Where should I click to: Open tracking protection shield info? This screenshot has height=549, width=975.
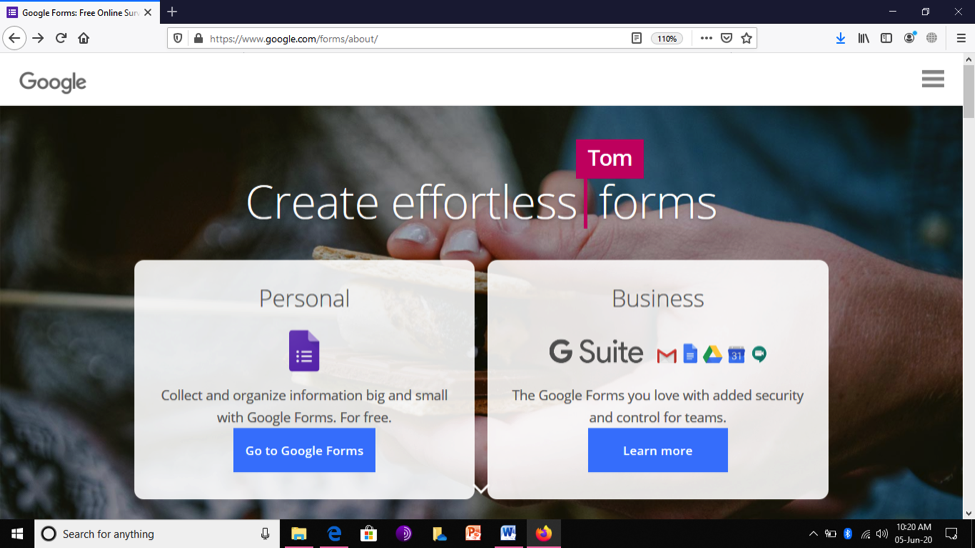178,38
